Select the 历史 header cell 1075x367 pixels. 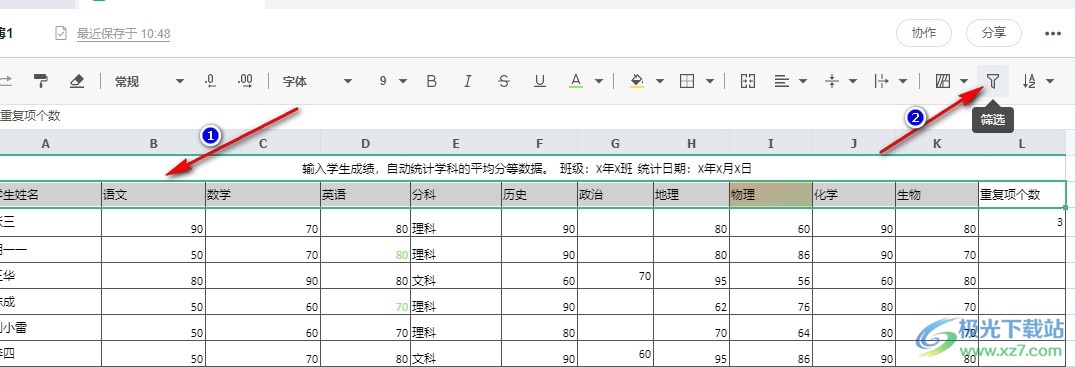click(x=540, y=194)
